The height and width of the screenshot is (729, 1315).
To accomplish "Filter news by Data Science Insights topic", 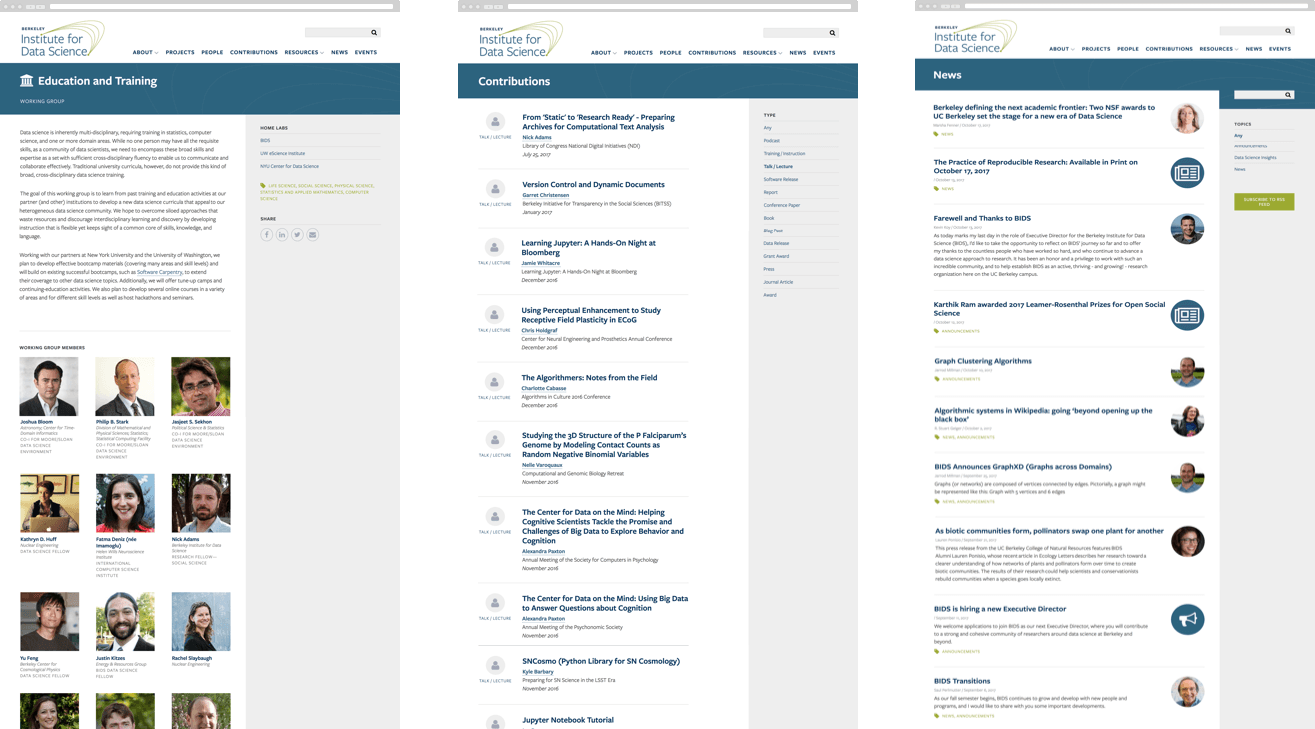I will [x=1255, y=157].
